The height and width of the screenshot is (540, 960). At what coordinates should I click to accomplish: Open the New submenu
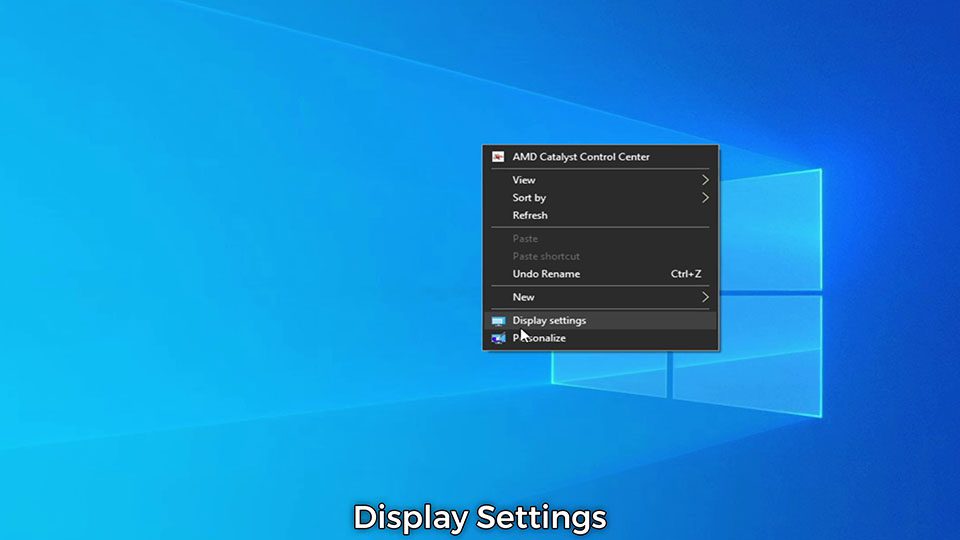coord(601,297)
